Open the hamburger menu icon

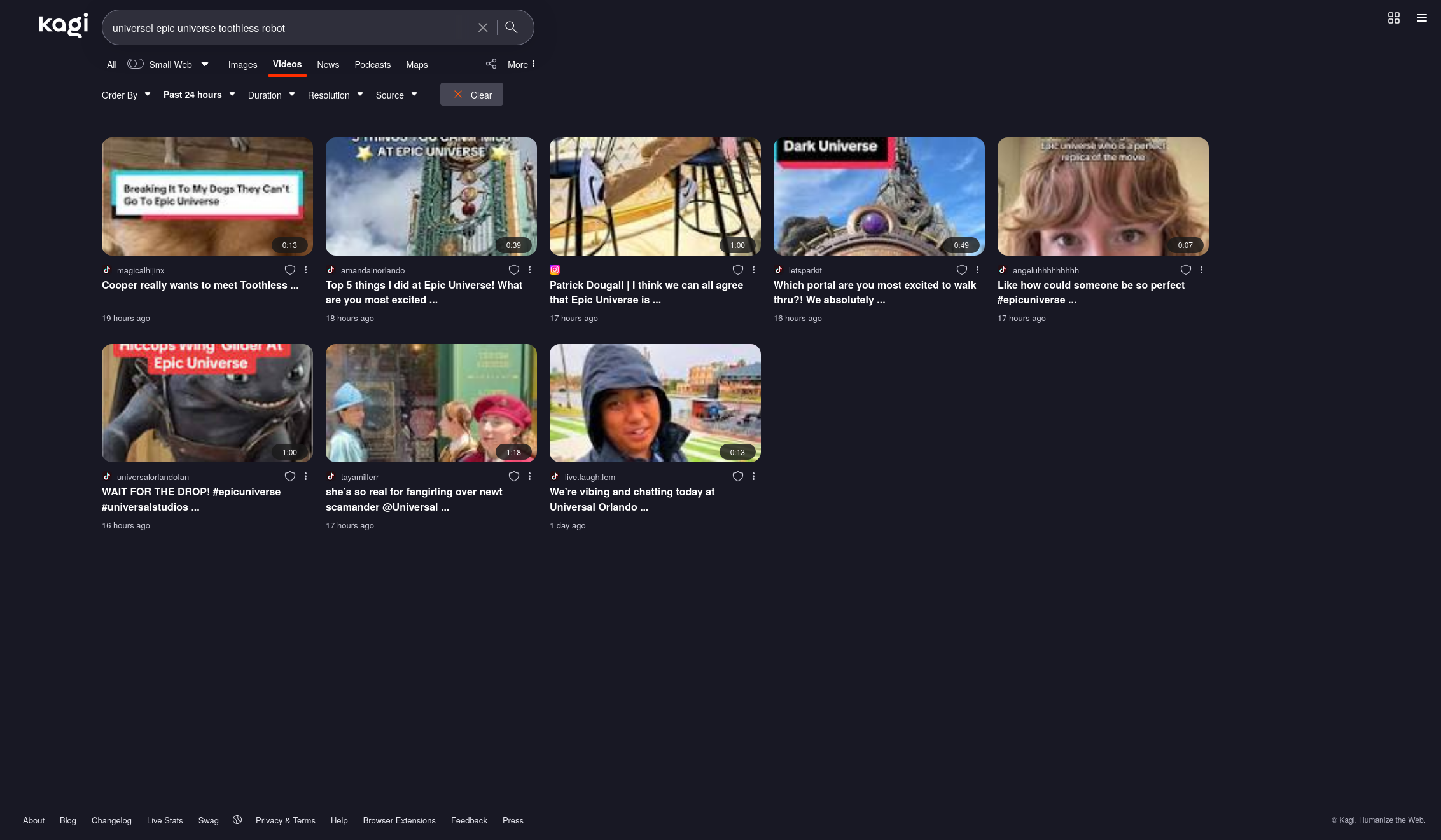click(1421, 18)
